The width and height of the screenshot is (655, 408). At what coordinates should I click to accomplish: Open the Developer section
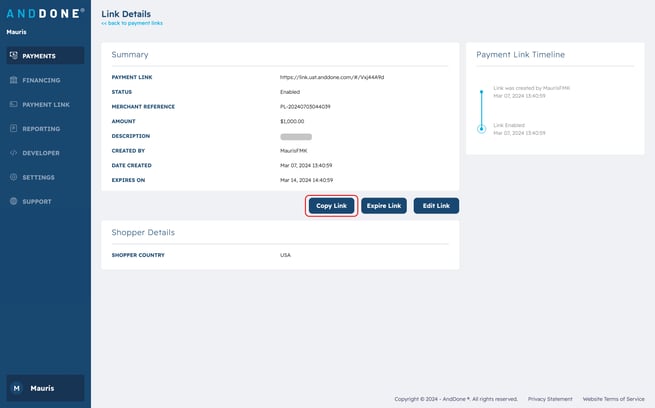pos(45,153)
